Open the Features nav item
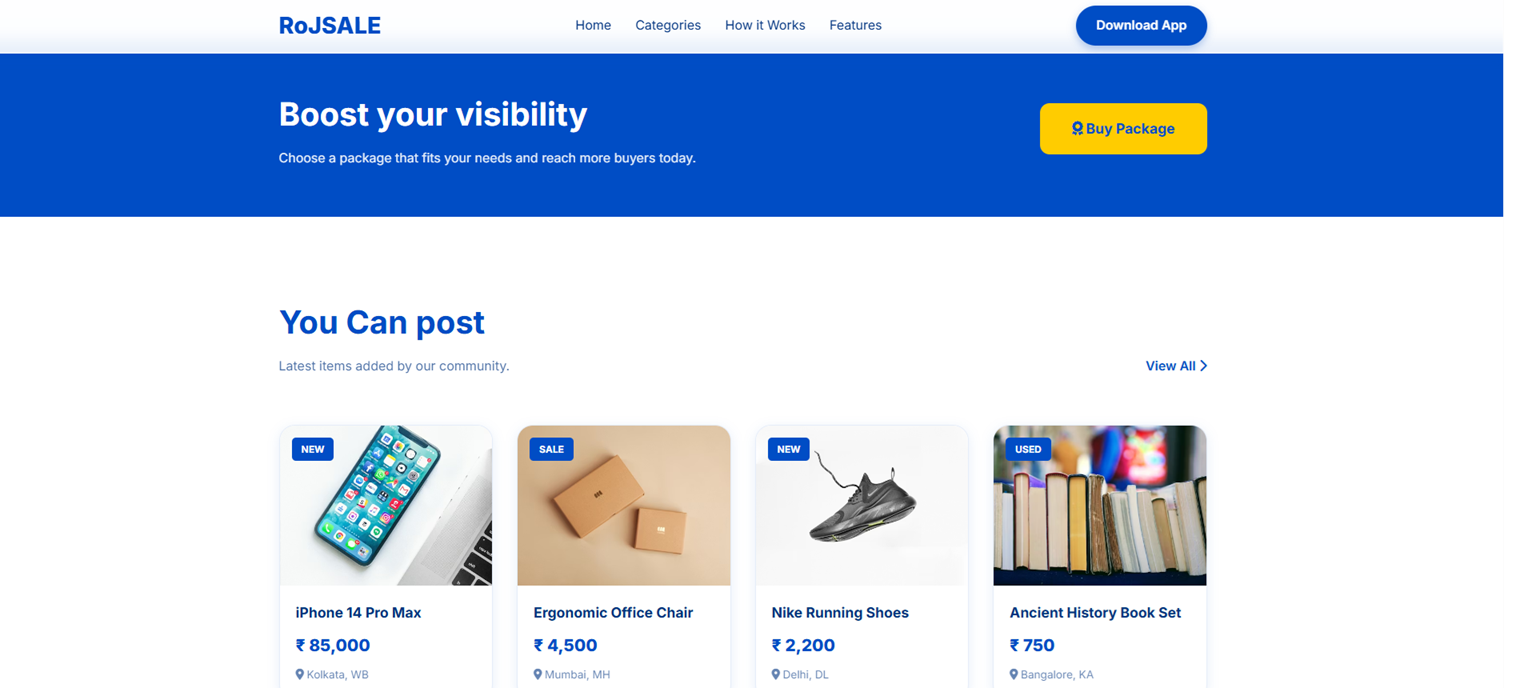The width and height of the screenshot is (1515, 688). point(855,25)
